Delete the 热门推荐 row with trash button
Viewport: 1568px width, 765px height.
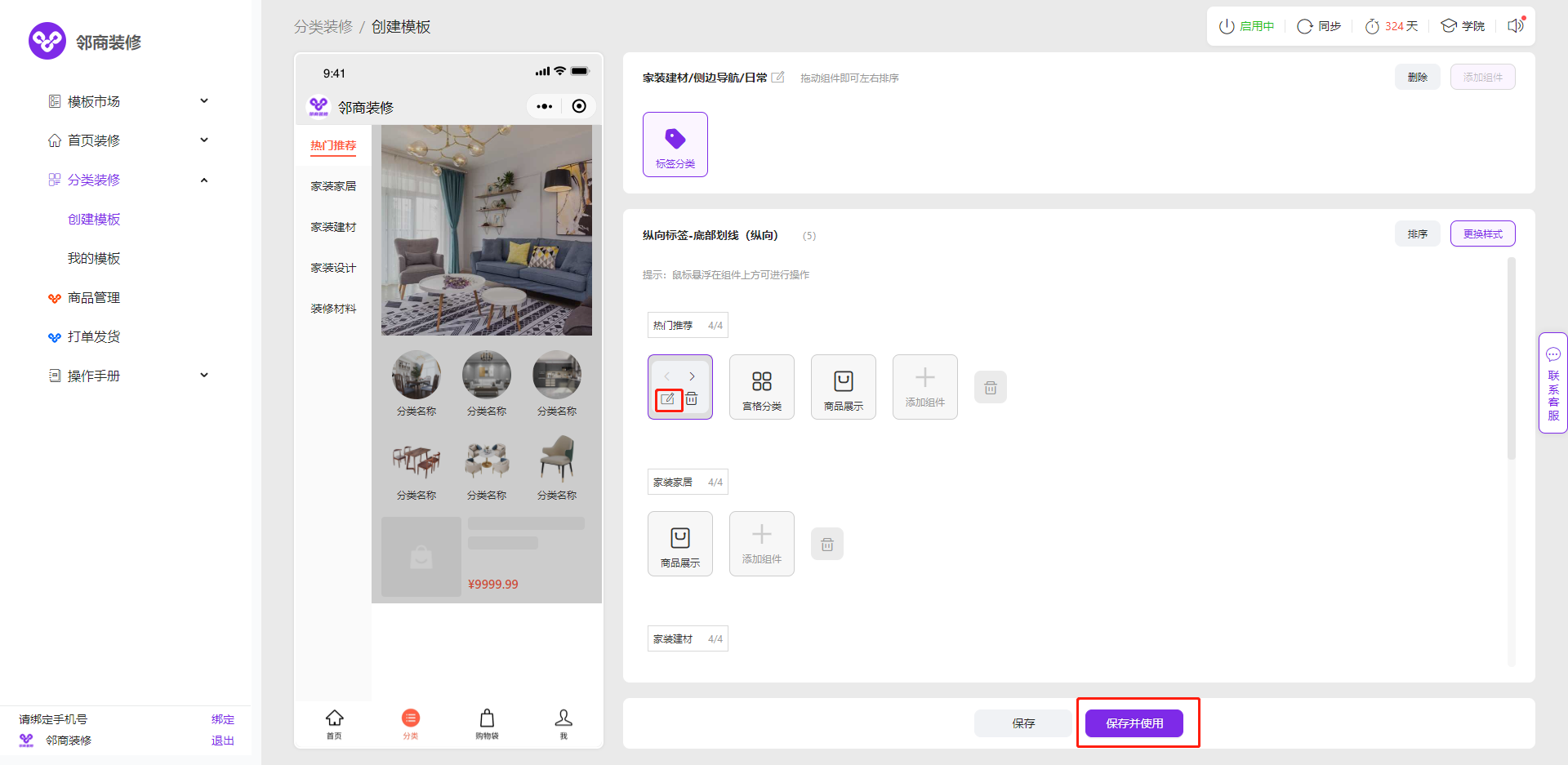pos(991,388)
